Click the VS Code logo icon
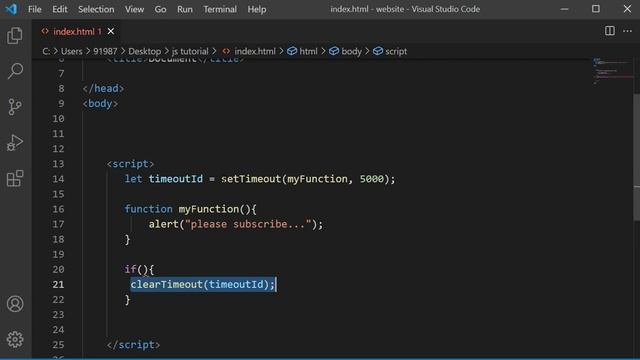Screen dimensions: 640x360 (11, 9)
